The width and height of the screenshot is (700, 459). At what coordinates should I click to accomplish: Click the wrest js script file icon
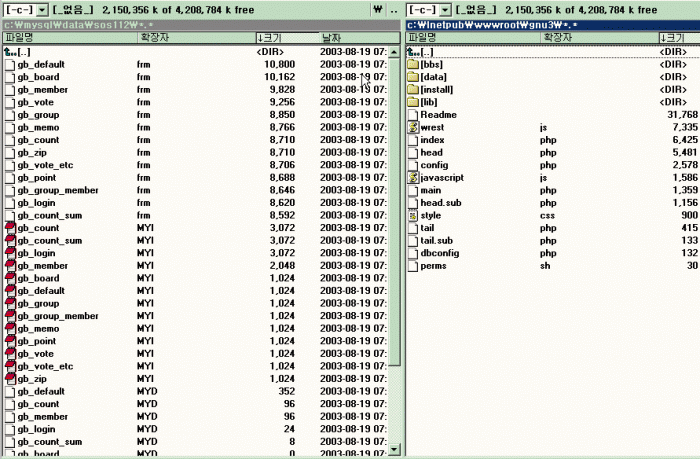[414, 127]
